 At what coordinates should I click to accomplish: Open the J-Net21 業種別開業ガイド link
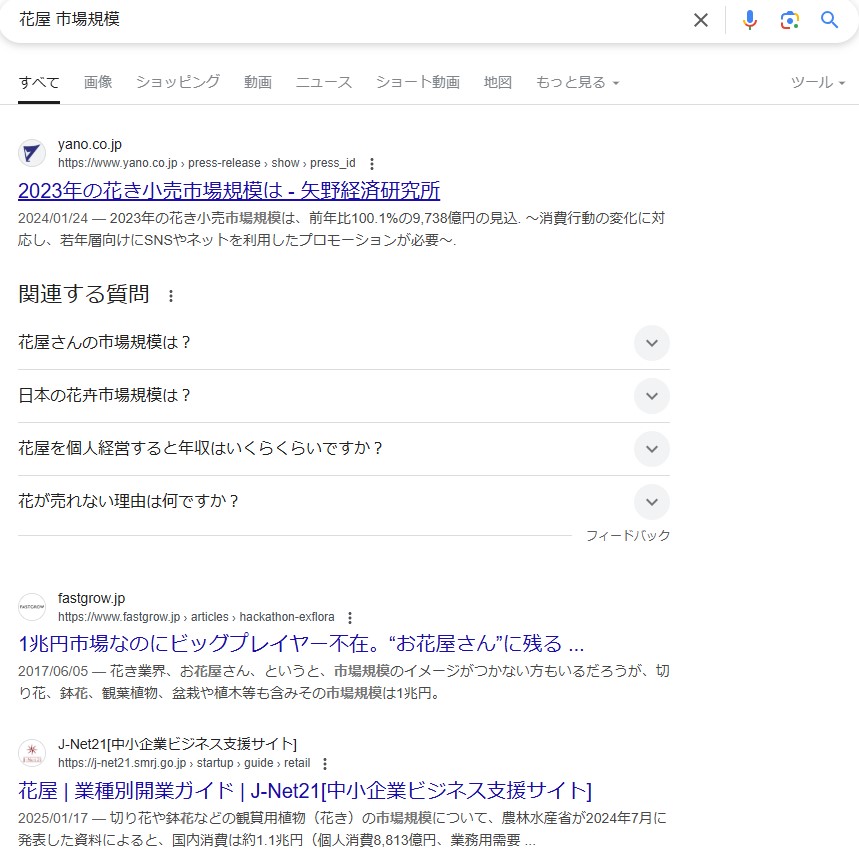click(305, 791)
